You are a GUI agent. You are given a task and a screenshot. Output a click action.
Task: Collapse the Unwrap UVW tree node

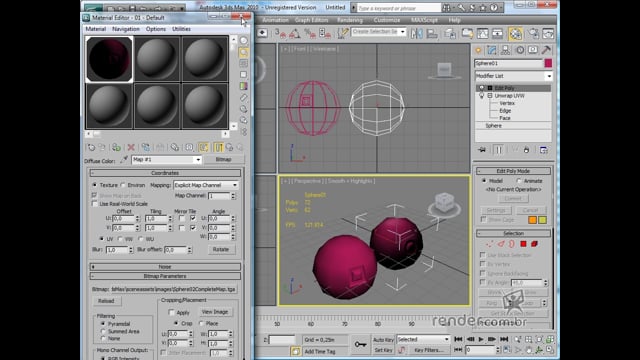click(x=490, y=96)
